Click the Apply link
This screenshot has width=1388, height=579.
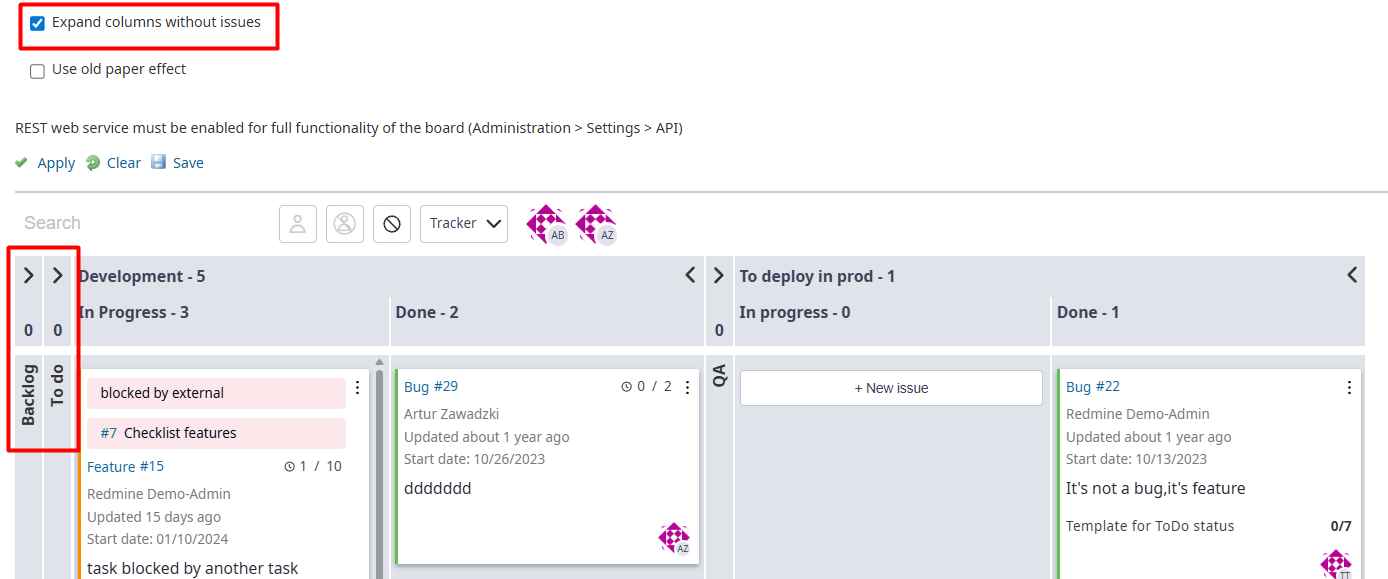pos(56,163)
